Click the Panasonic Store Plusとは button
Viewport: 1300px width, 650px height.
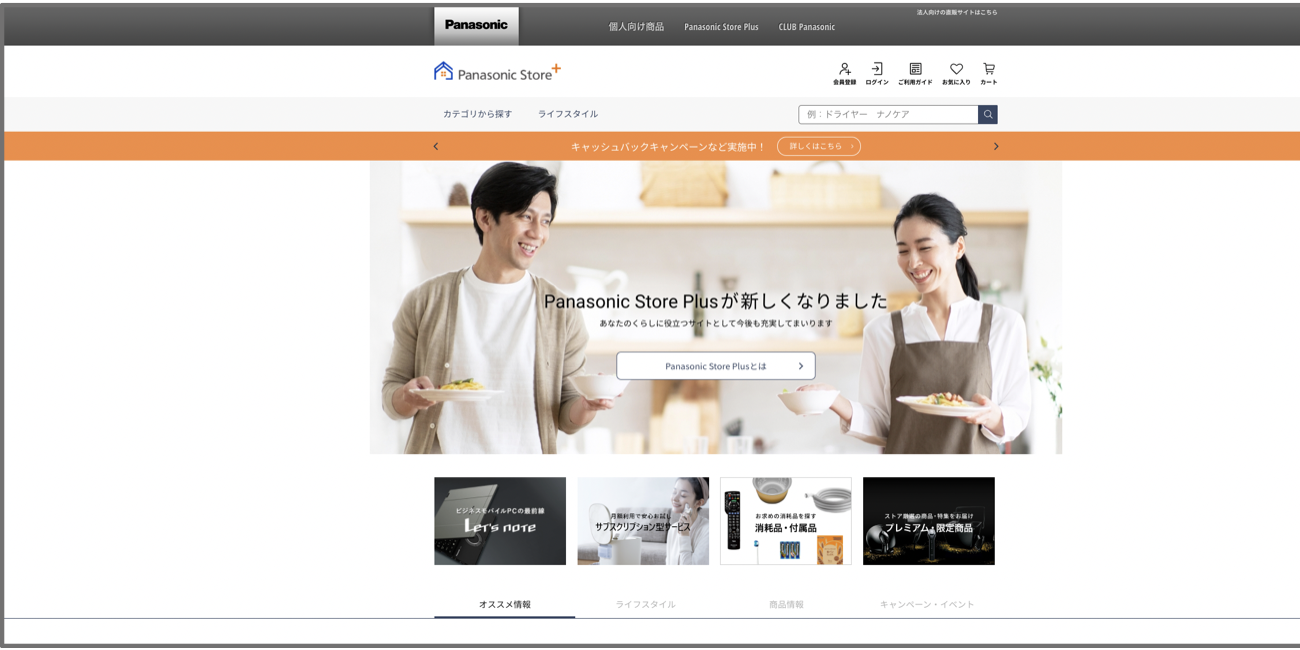tap(716, 366)
